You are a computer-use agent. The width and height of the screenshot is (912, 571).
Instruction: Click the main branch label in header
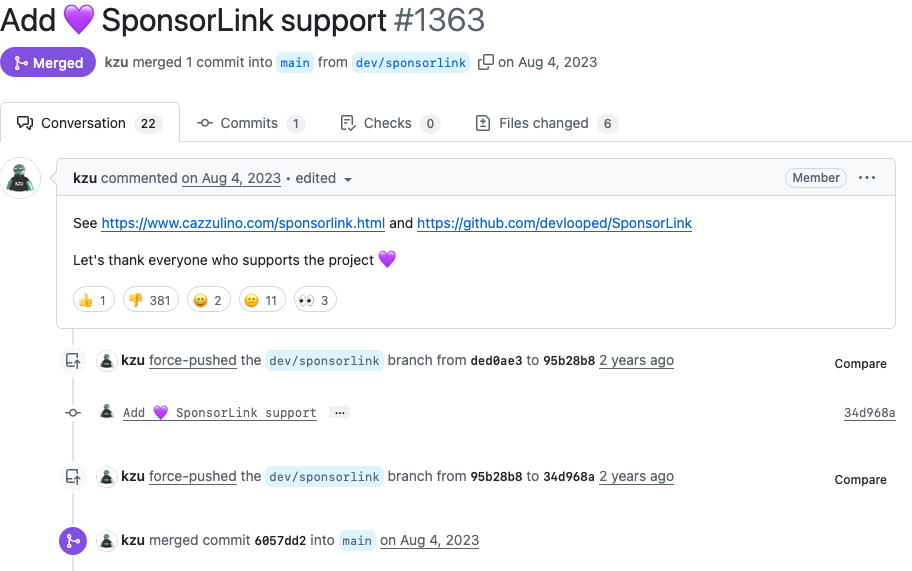tap(295, 62)
